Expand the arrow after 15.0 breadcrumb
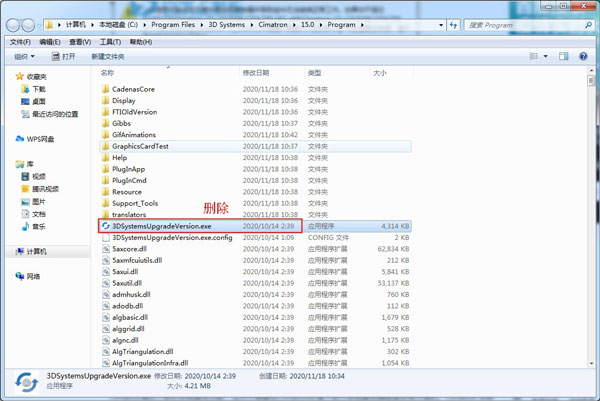Viewport: 600px width, 401px height. 321,25
